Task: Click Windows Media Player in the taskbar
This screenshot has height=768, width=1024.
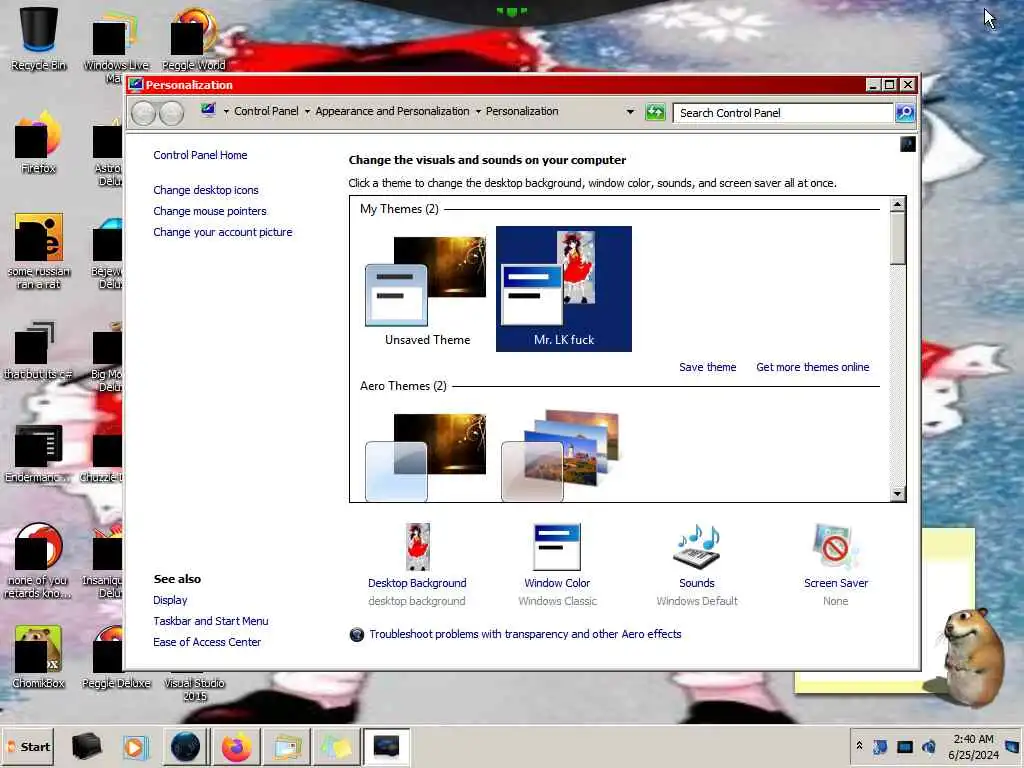Action: 136,746
